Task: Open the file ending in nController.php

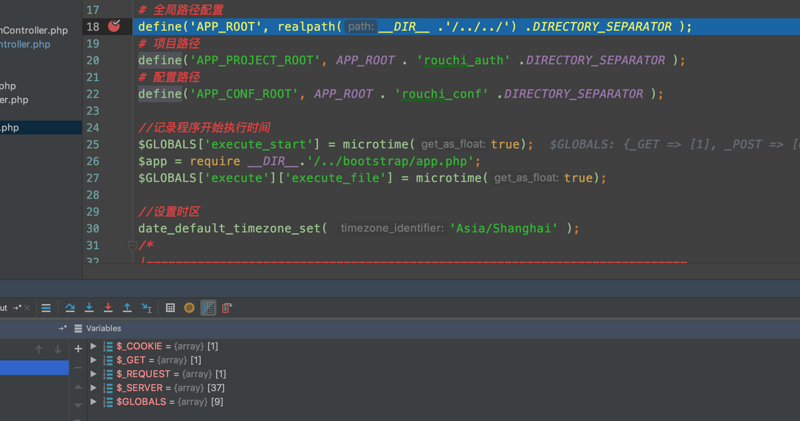Action: click(34, 31)
